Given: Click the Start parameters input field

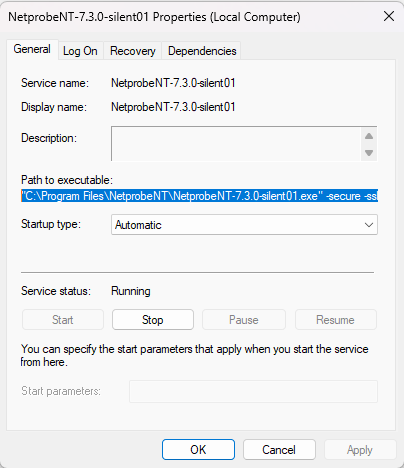Looking at the screenshot, I should (x=253, y=391).
